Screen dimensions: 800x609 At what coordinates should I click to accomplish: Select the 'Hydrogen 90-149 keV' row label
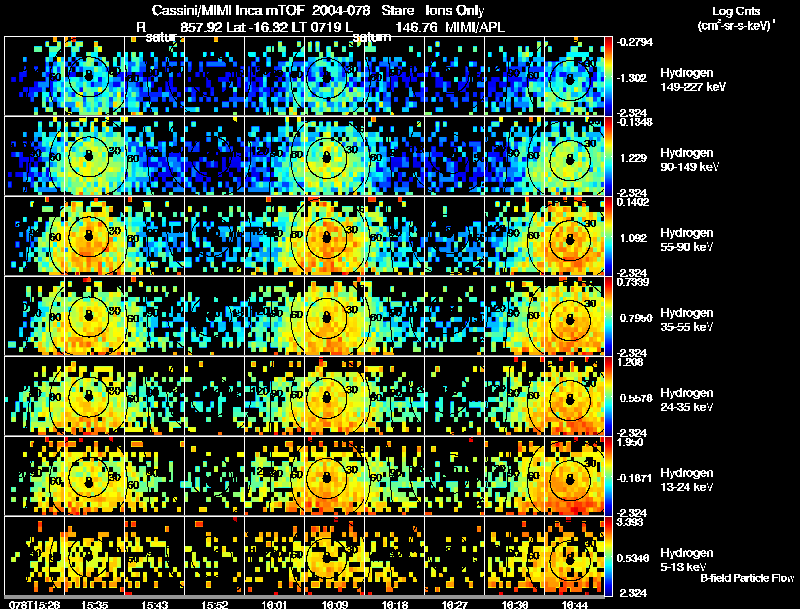pos(689,160)
